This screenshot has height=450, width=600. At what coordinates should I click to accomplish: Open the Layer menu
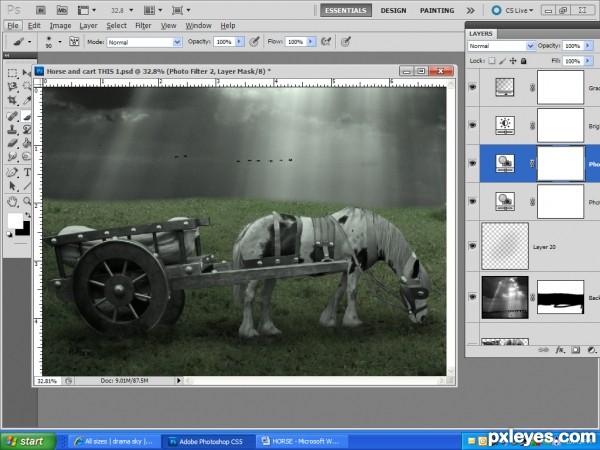88,26
